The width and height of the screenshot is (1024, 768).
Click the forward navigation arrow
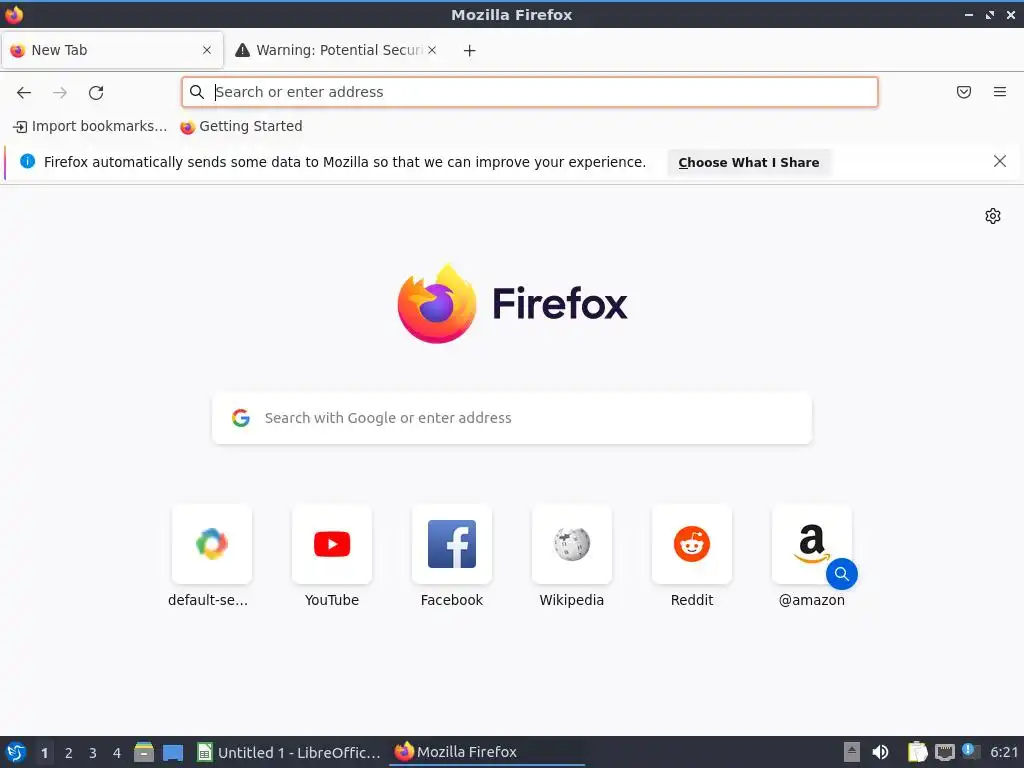point(60,92)
